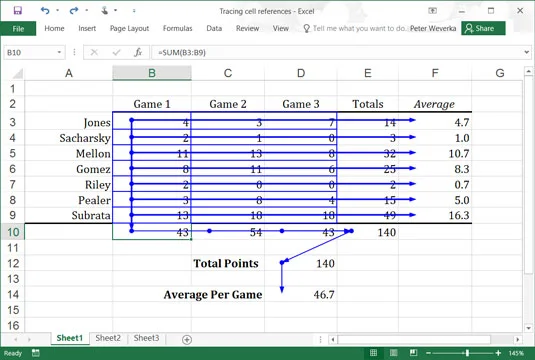535x360 pixels.
Task: Select column E header
Action: pyautogui.click(x=367, y=73)
